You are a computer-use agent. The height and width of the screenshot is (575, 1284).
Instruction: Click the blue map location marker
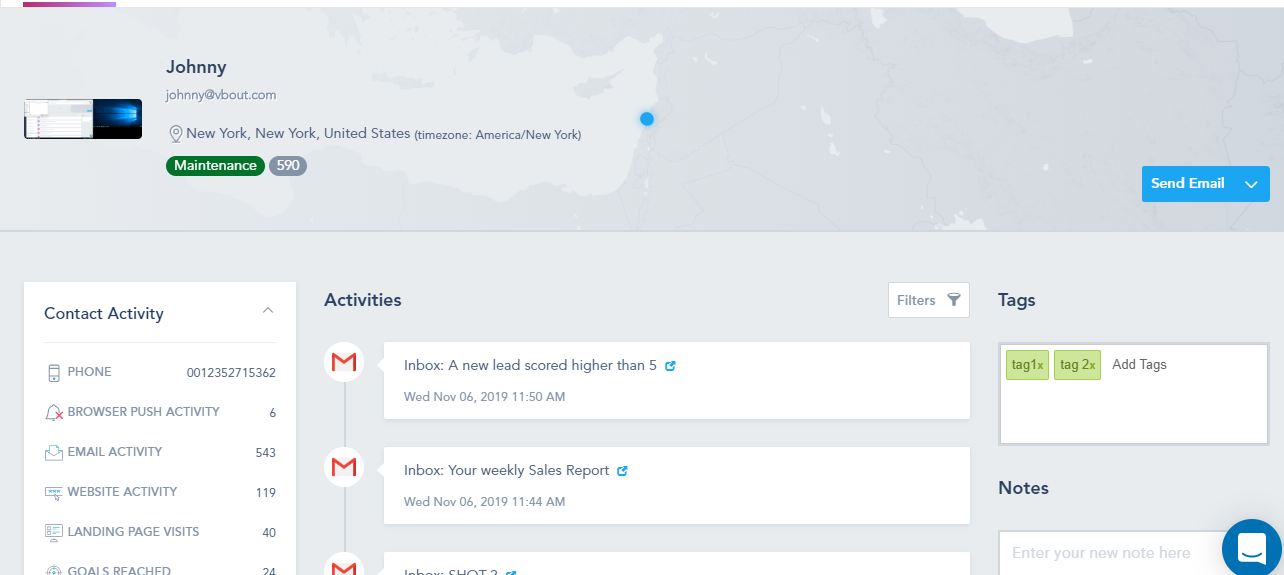pyautogui.click(x=647, y=119)
